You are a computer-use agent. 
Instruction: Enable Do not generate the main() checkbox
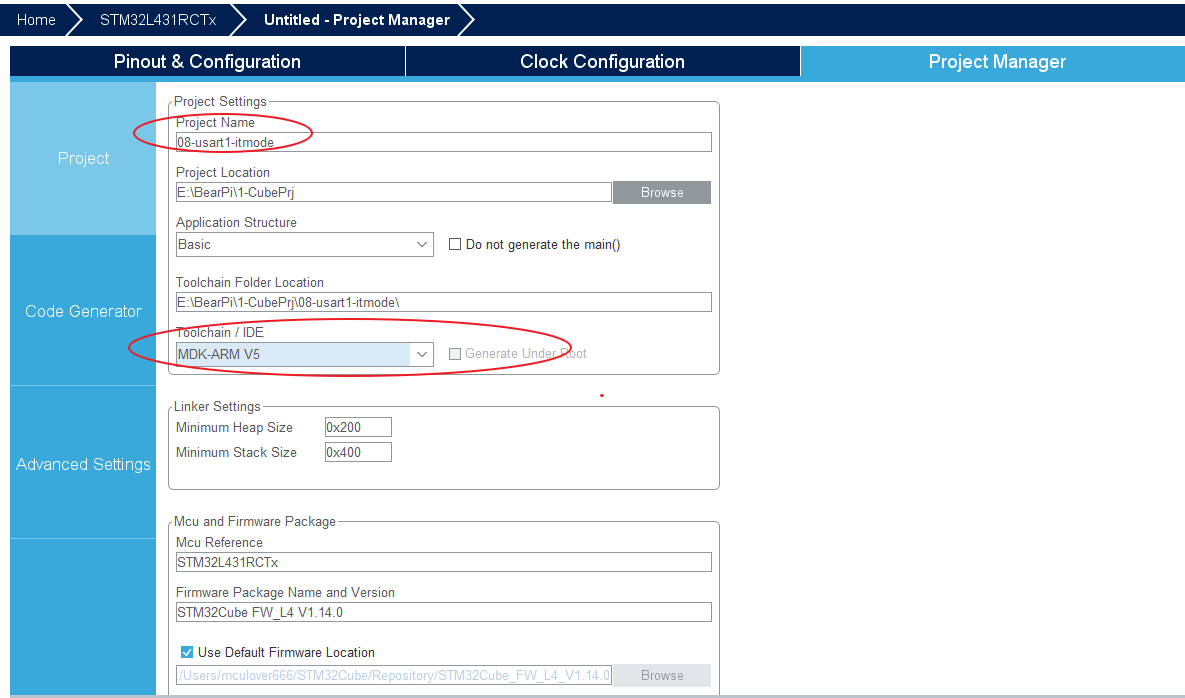(x=455, y=244)
